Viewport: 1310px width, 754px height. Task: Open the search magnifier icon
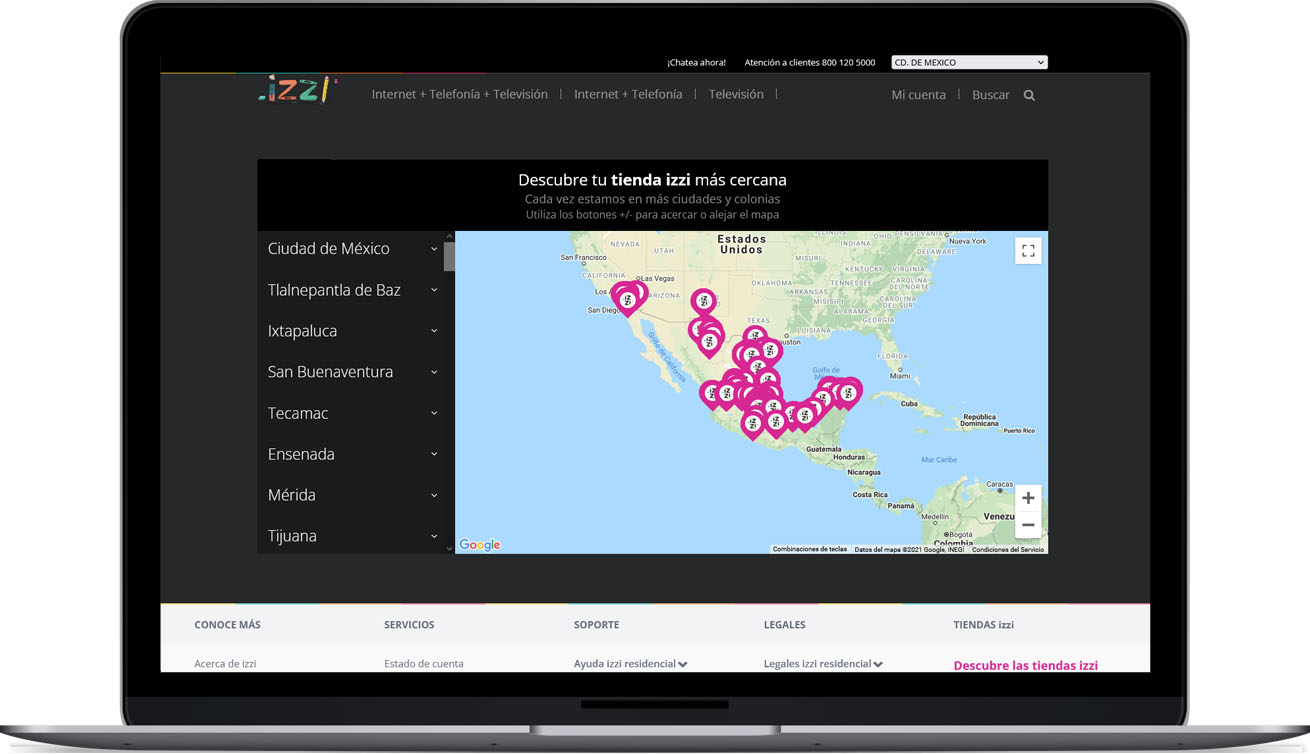[x=1029, y=95]
